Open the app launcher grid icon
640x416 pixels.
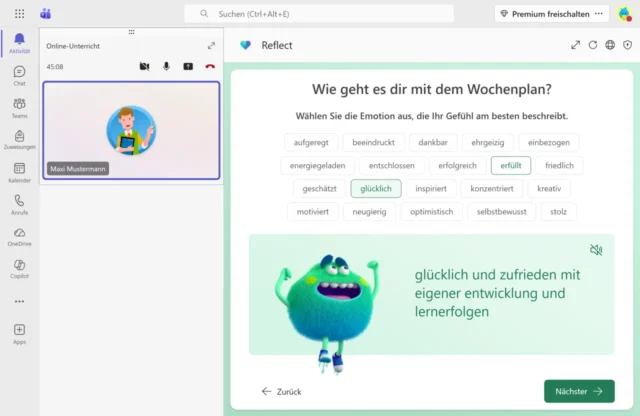[19, 14]
